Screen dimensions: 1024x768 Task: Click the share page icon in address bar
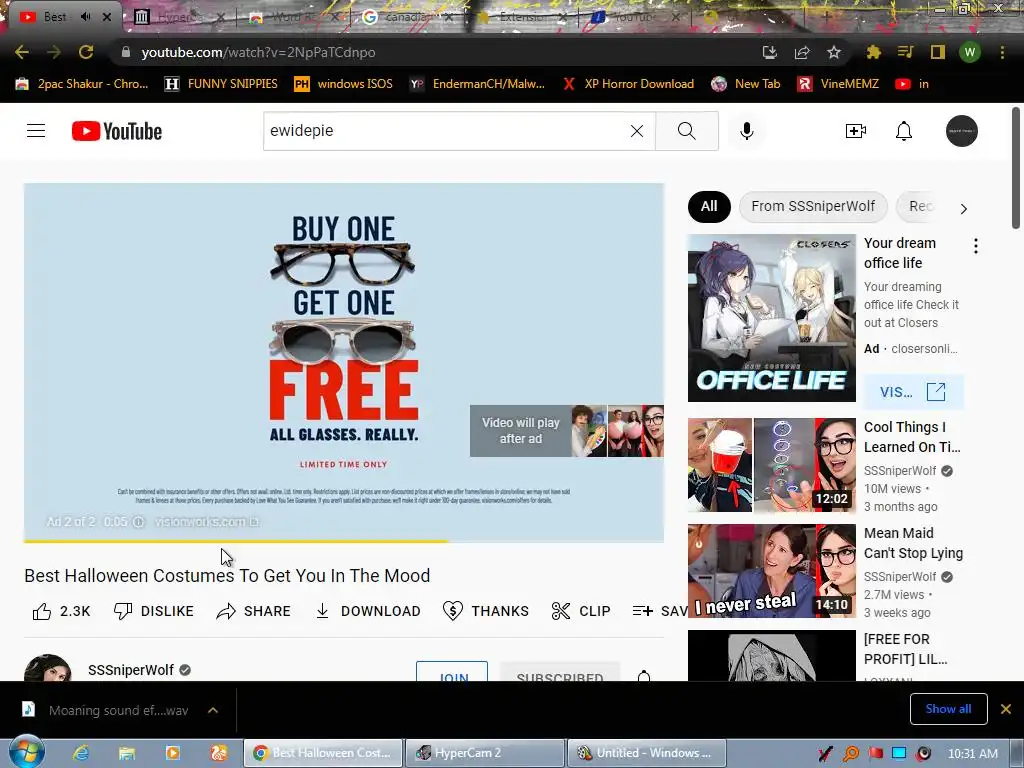801,52
